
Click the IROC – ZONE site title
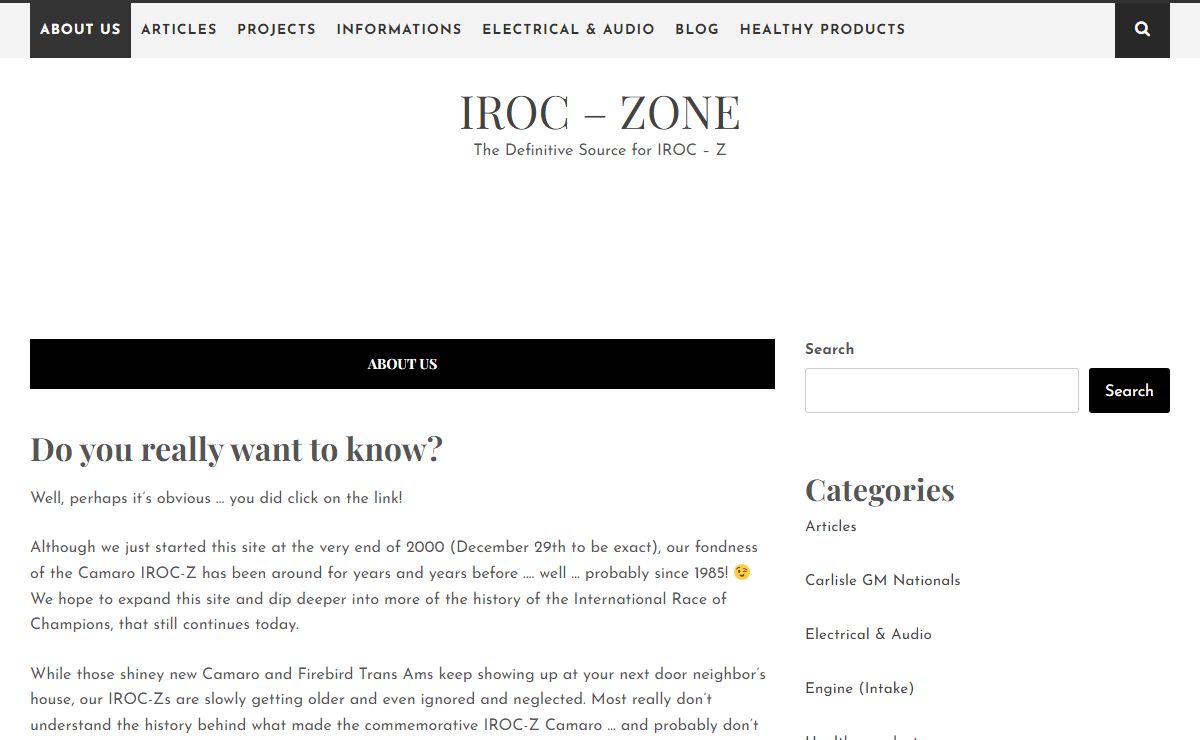600,112
